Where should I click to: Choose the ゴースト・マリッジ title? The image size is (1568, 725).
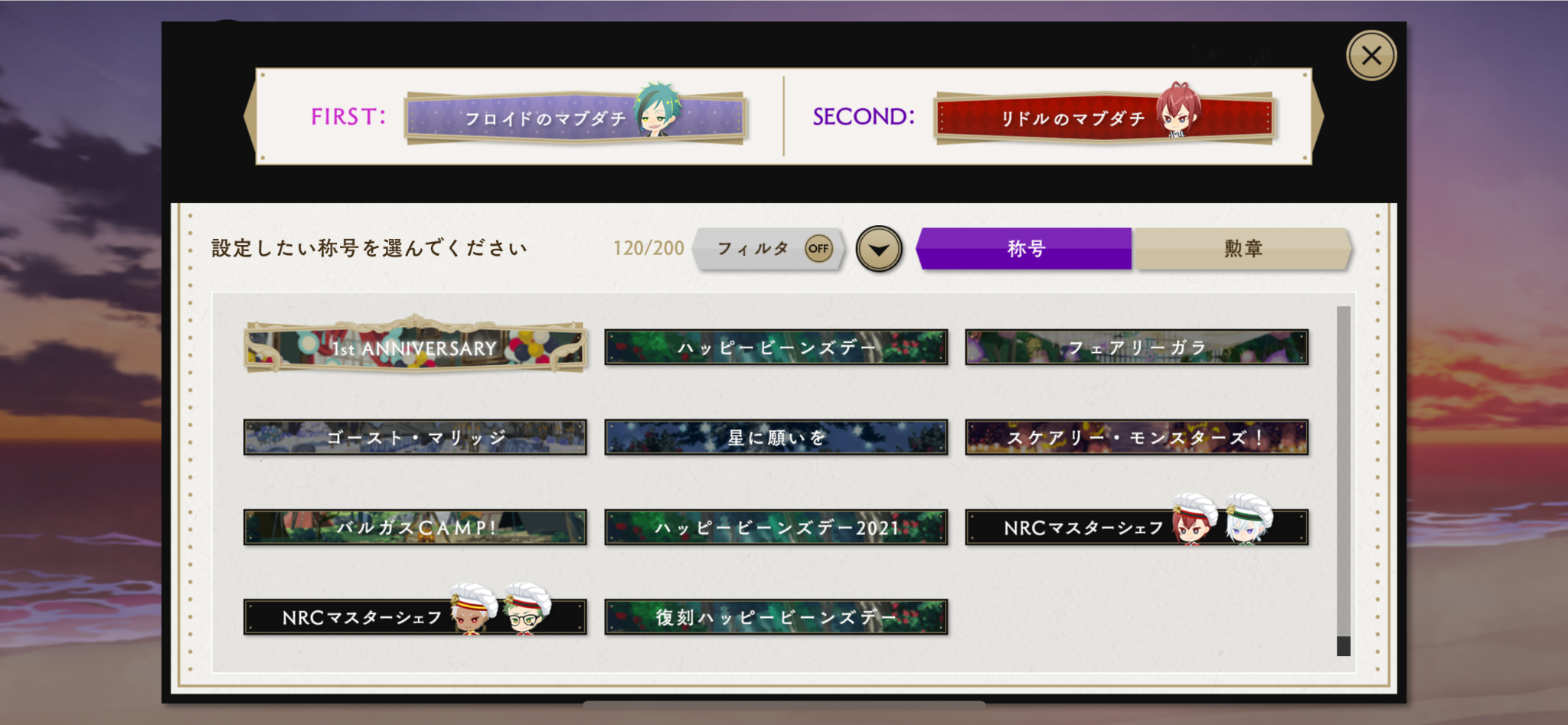click(415, 437)
